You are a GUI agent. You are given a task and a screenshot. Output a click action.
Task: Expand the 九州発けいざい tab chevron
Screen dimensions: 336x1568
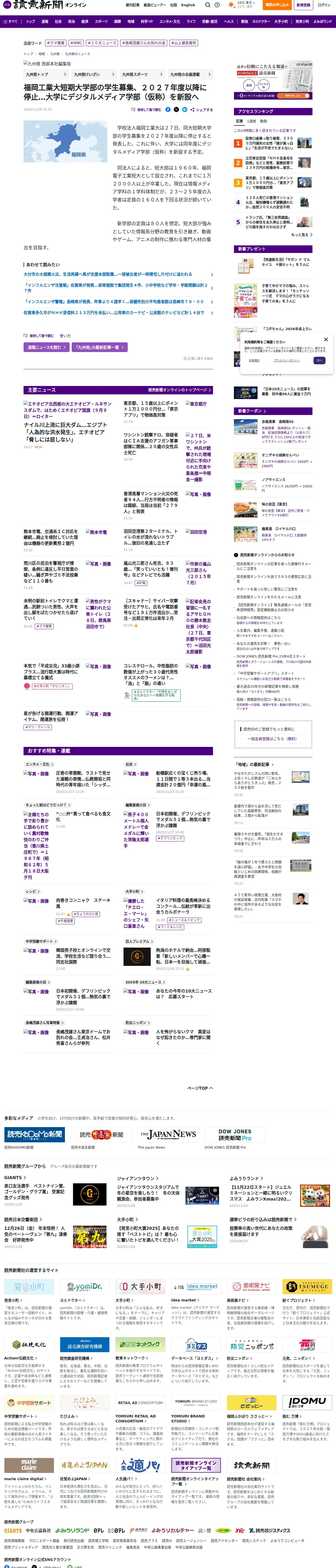pyautogui.click(x=113, y=74)
